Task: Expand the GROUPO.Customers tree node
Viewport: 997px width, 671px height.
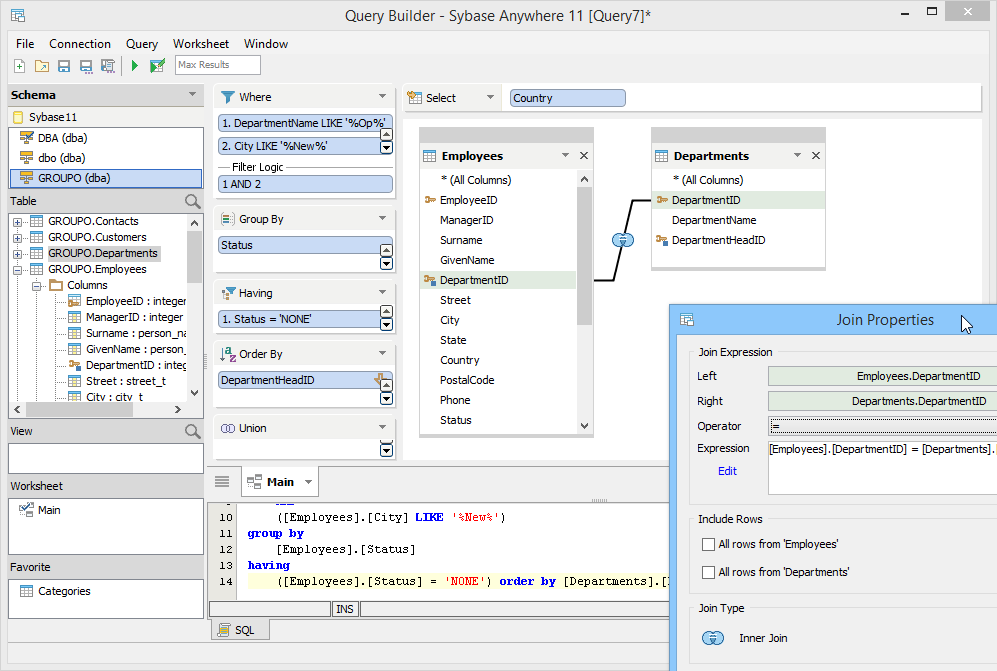Action: click(x=17, y=238)
